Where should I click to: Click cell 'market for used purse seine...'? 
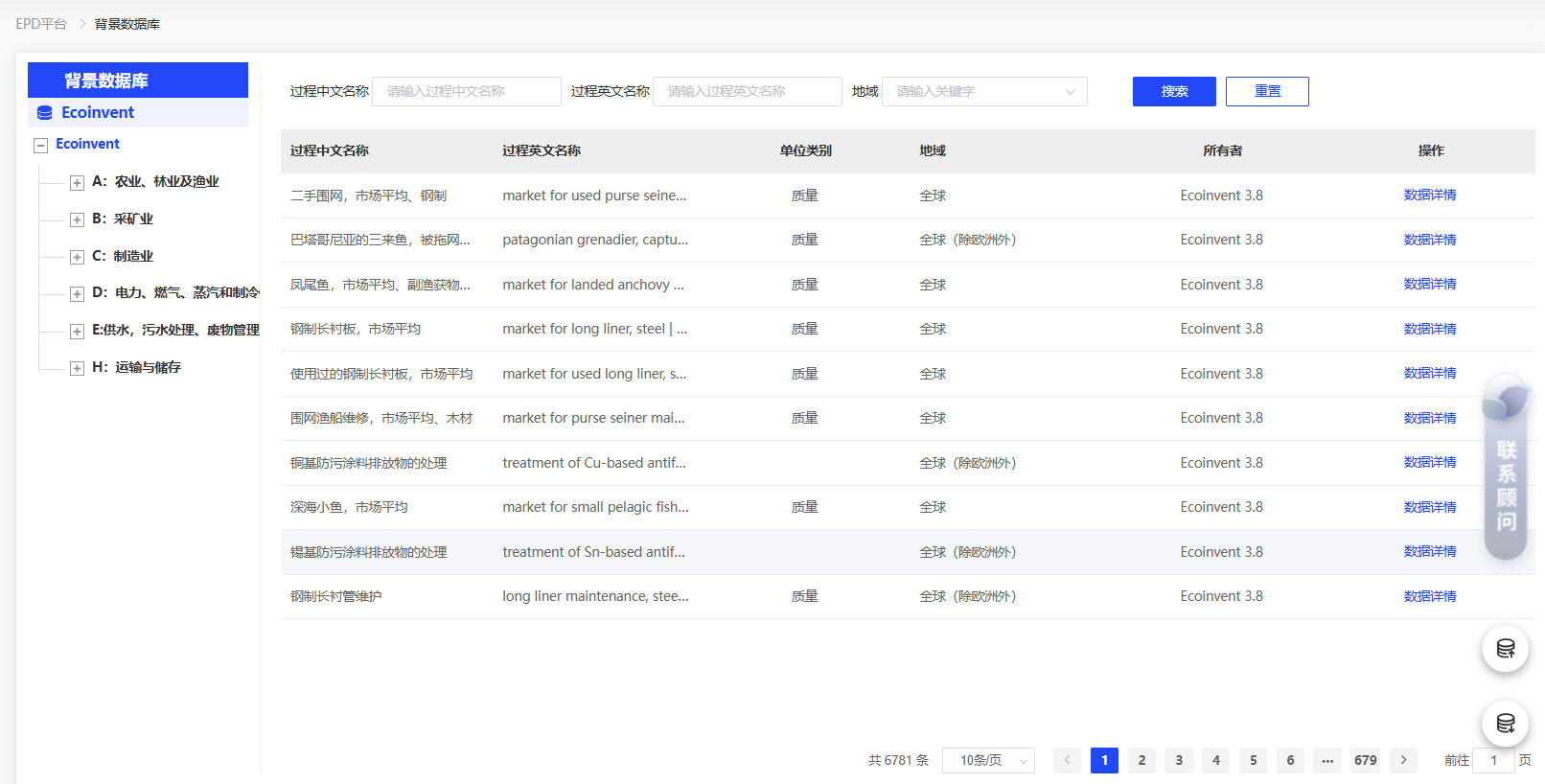(594, 196)
